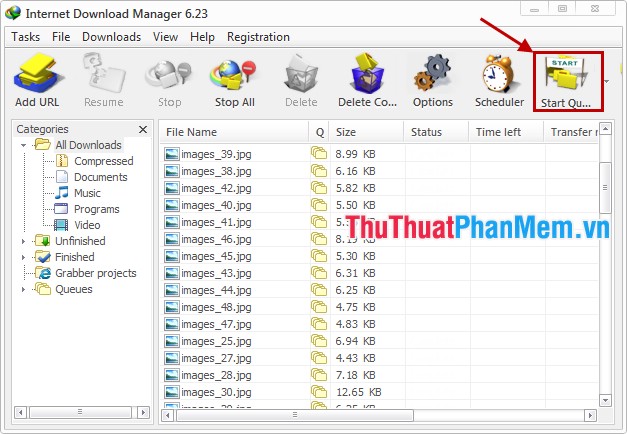Open the Registration menu
Image resolution: width=627 pixels, height=434 pixels.
[258, 37]
